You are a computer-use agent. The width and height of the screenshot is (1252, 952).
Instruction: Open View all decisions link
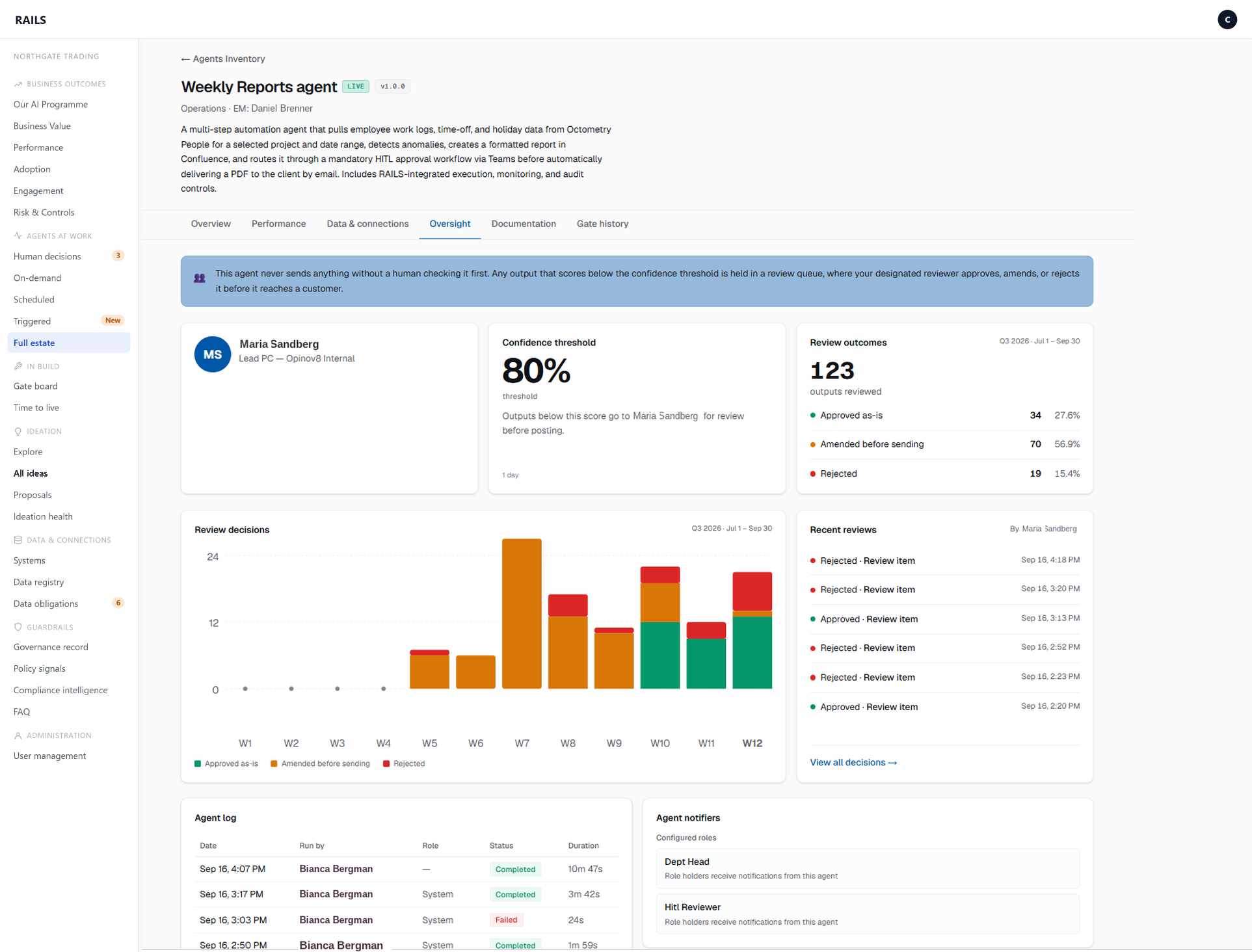point(853,762)
